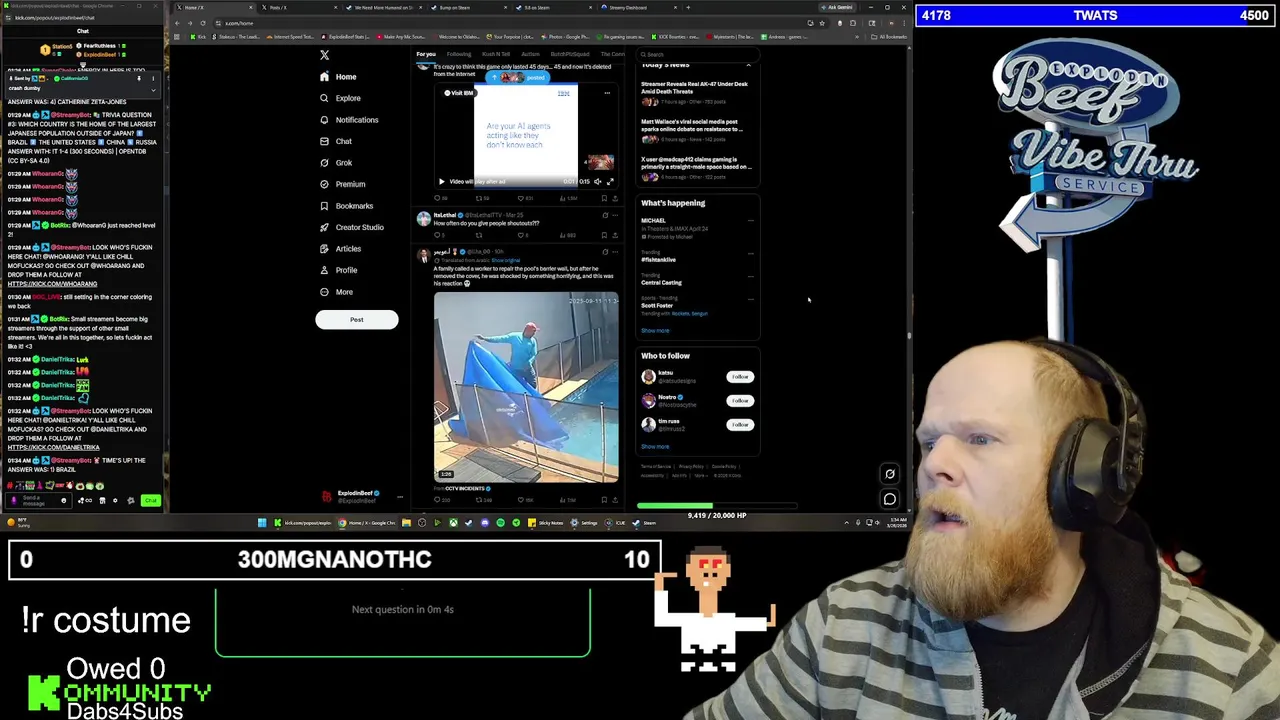
Task: Switch to the For you tab
Action: (x=426, y=54)
